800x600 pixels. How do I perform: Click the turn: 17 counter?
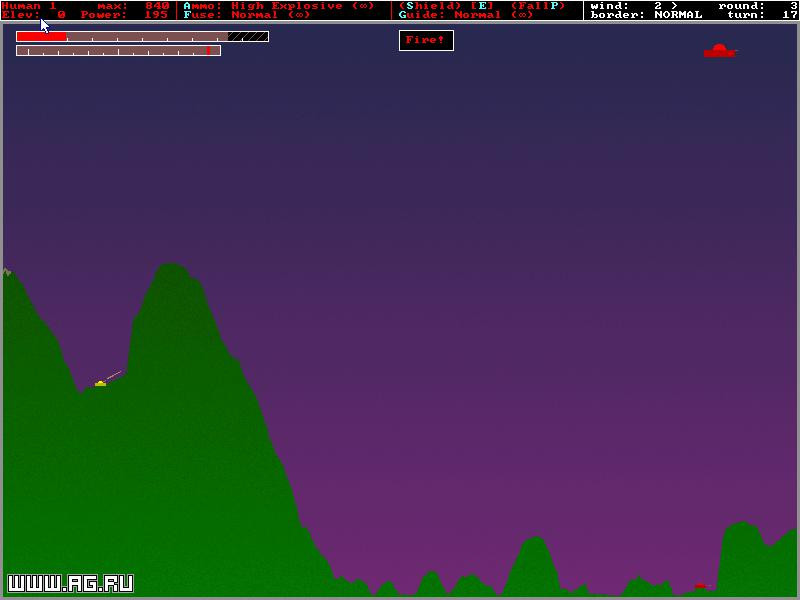(762, 15)
